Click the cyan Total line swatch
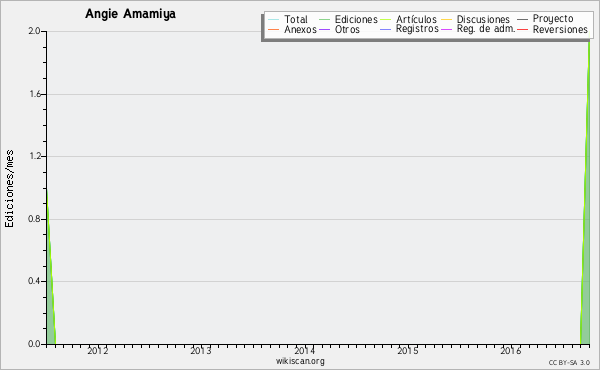 274,19
